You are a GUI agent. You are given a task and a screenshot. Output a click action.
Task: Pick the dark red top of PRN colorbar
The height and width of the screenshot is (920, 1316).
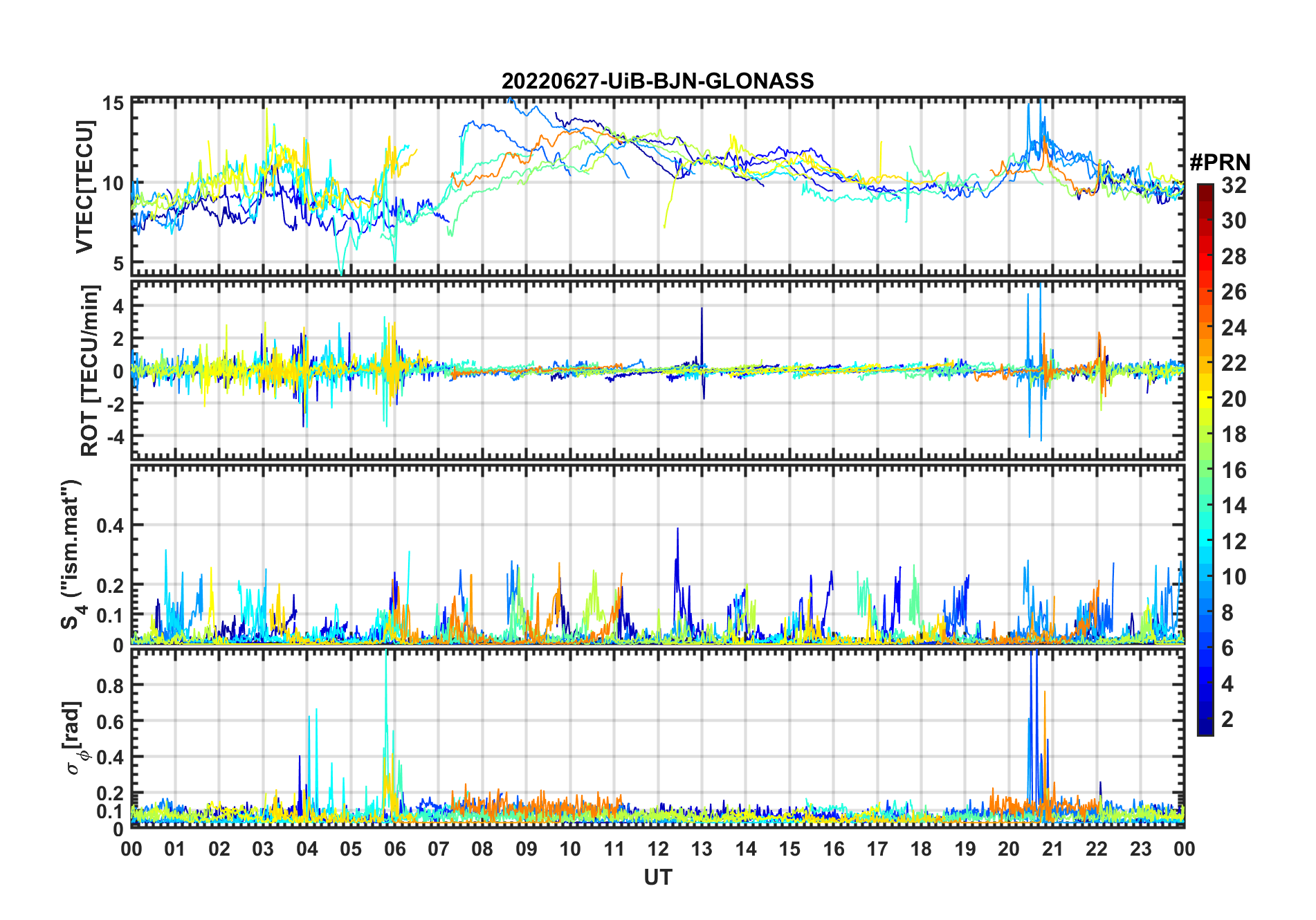point(1205,189)
